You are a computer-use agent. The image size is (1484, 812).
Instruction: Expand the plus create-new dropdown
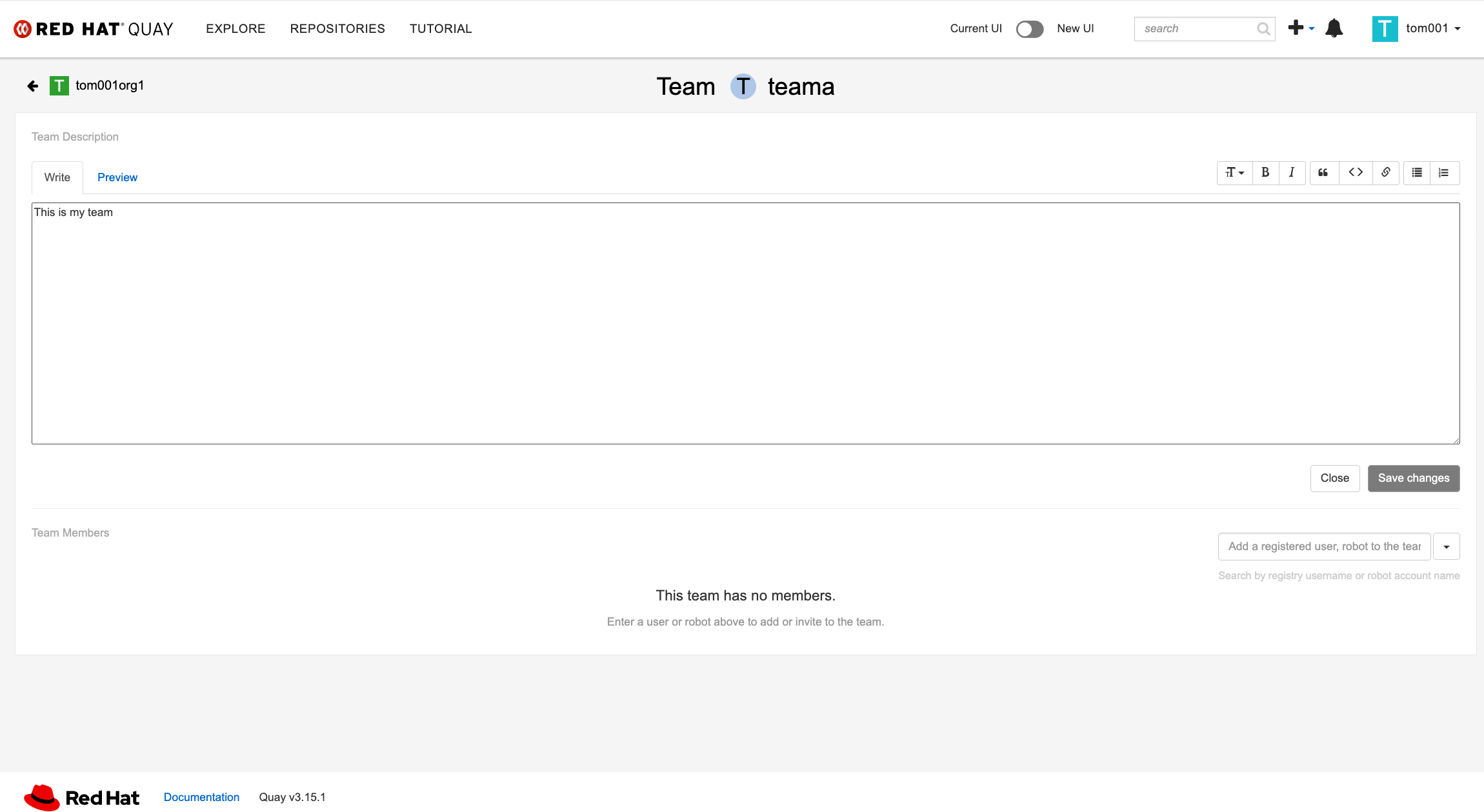click(x=1301, y=28)
